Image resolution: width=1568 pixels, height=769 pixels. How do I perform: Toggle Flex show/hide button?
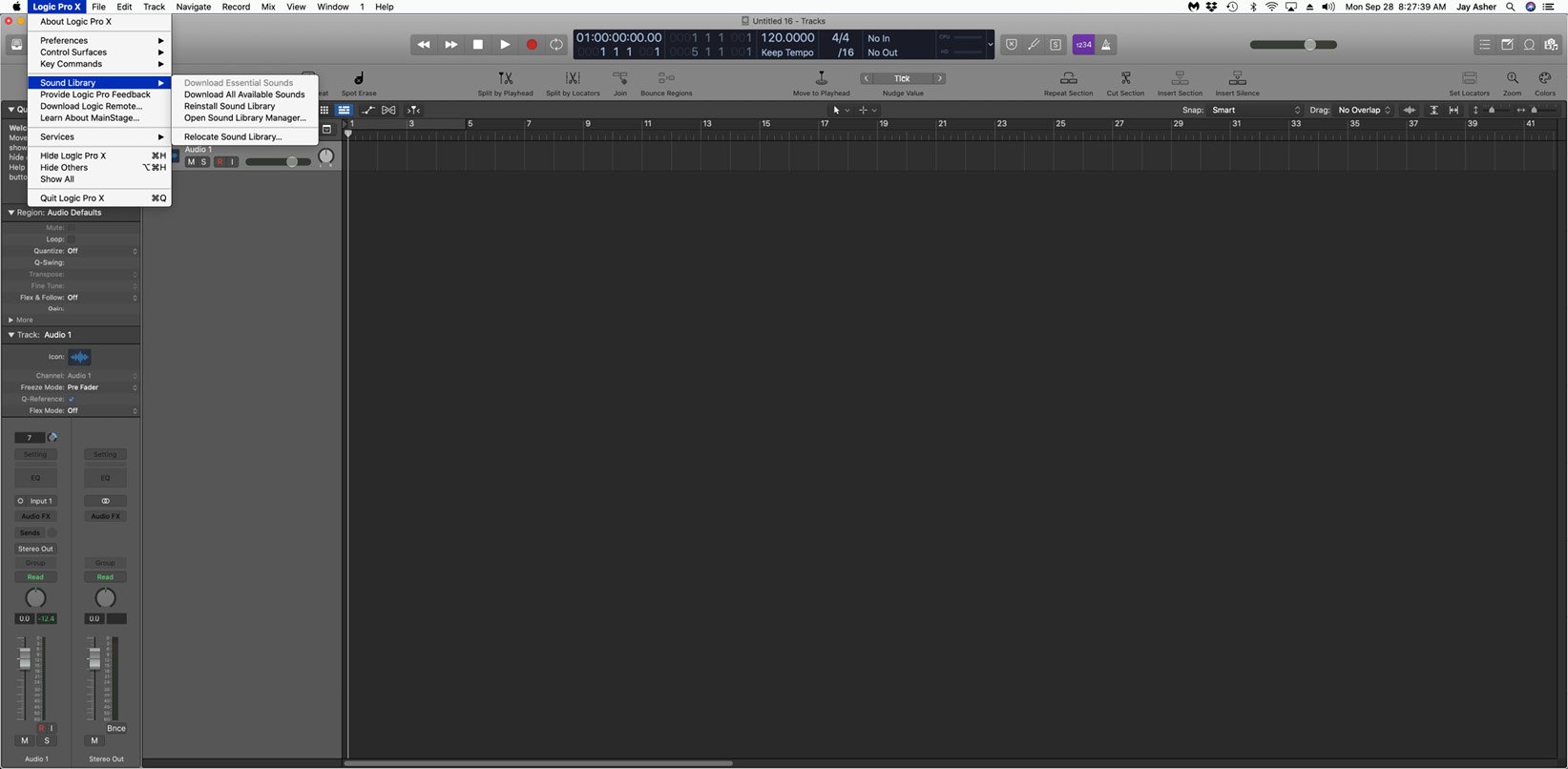click(388, 110)
